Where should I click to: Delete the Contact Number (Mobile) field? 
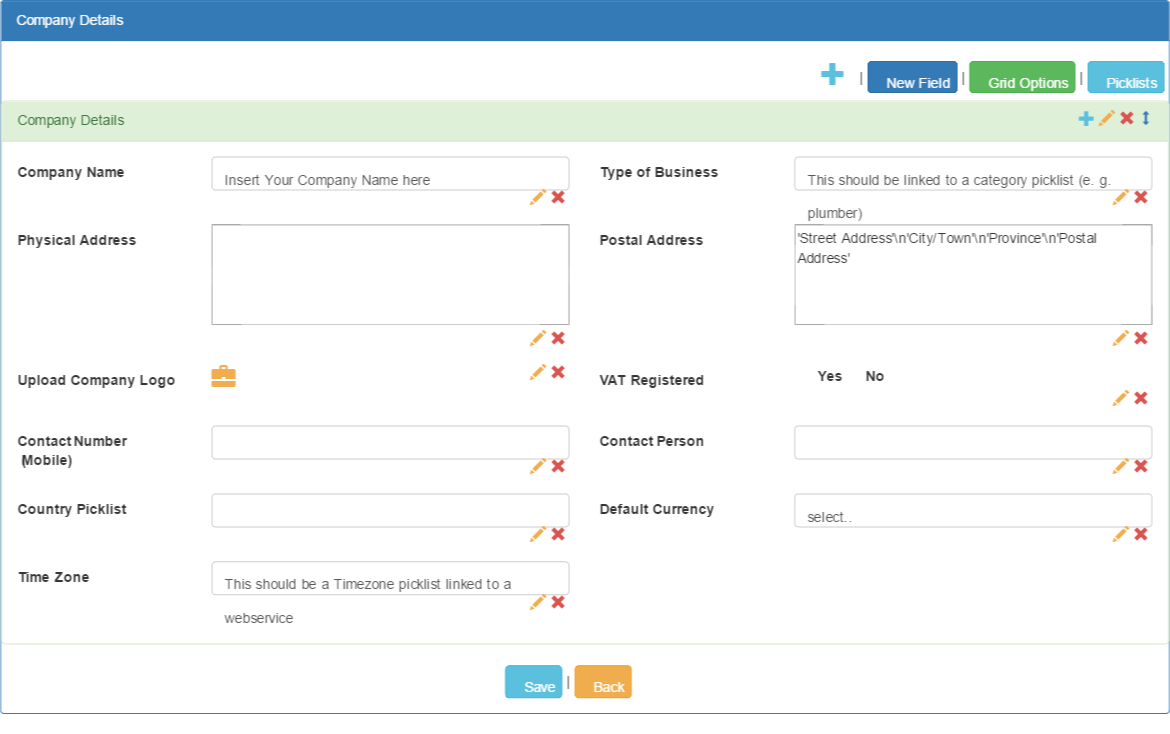(x=558, y=466)
